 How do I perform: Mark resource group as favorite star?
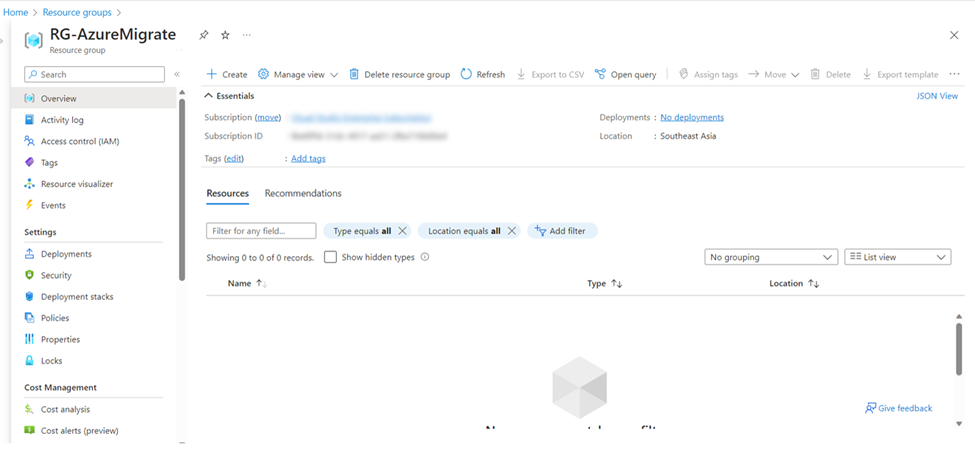tap(225, 35)
